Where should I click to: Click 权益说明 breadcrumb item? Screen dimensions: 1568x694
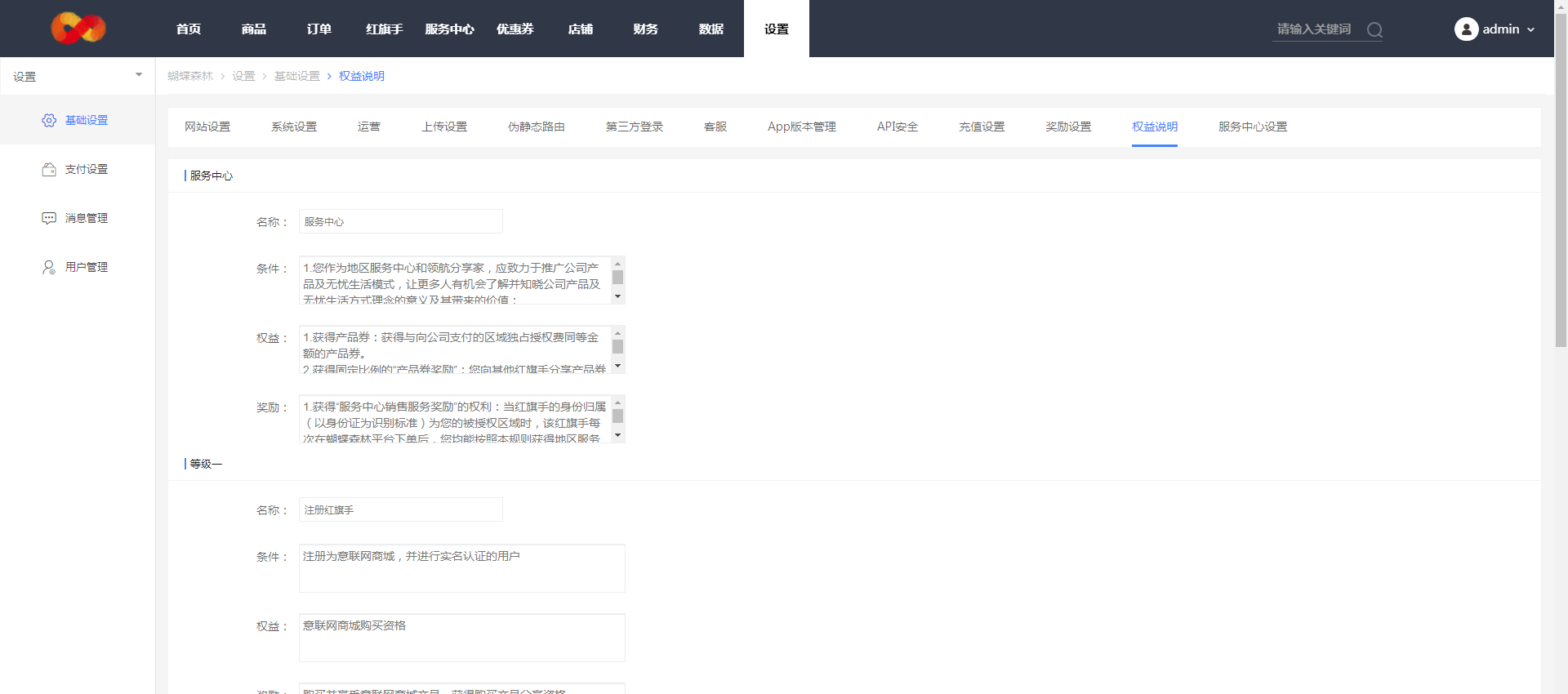click(x=362, y=76)
